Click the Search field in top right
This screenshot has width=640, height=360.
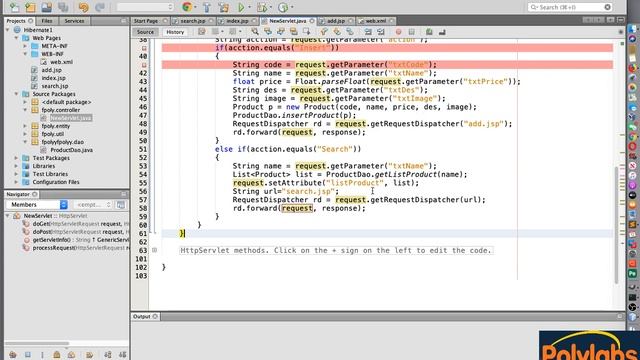(570, 7)
